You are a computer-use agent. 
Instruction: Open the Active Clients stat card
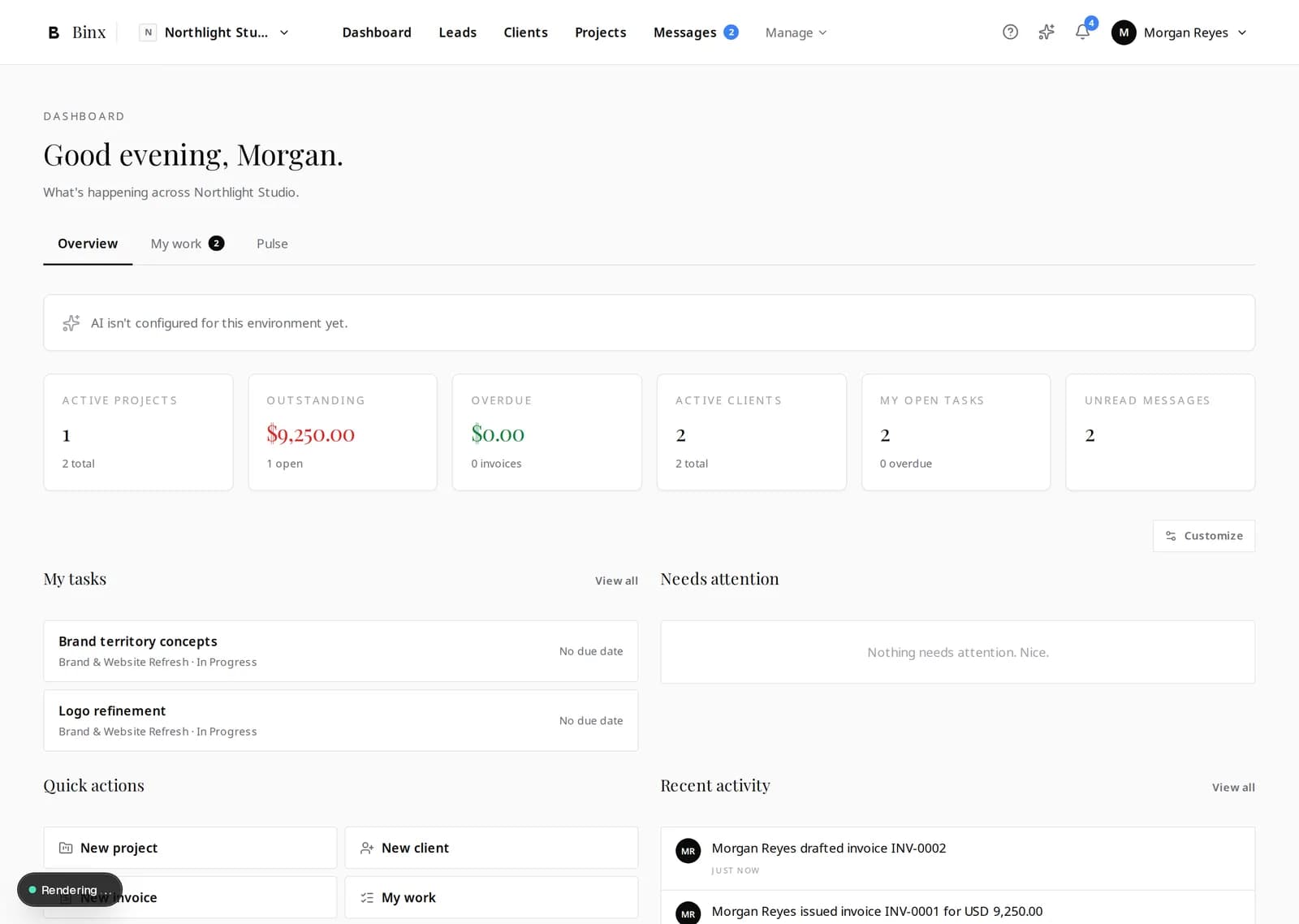[752, 432]
